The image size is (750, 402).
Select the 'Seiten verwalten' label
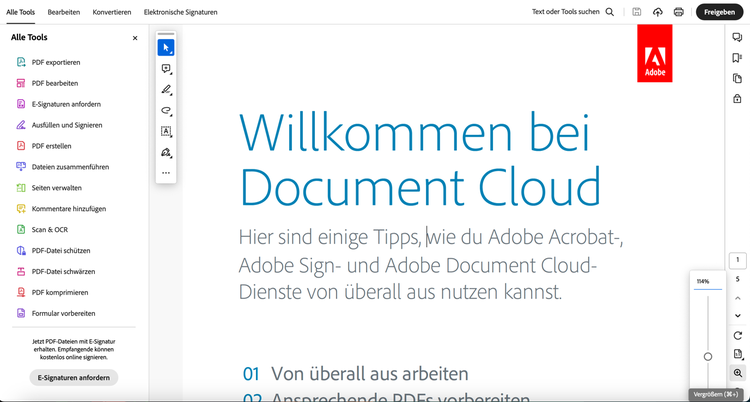pyautogui.click(x=56, y=188)
